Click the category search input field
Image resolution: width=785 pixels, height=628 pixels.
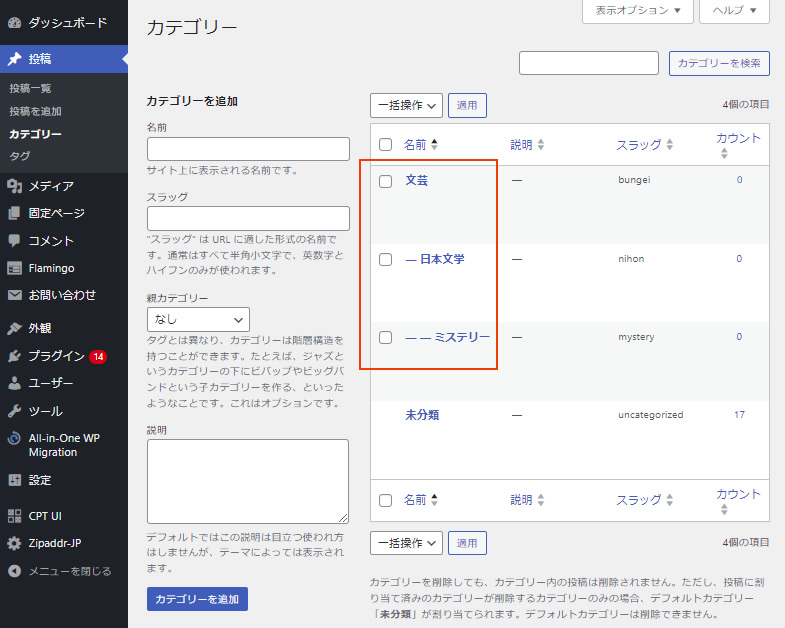(x=588, y=63)
